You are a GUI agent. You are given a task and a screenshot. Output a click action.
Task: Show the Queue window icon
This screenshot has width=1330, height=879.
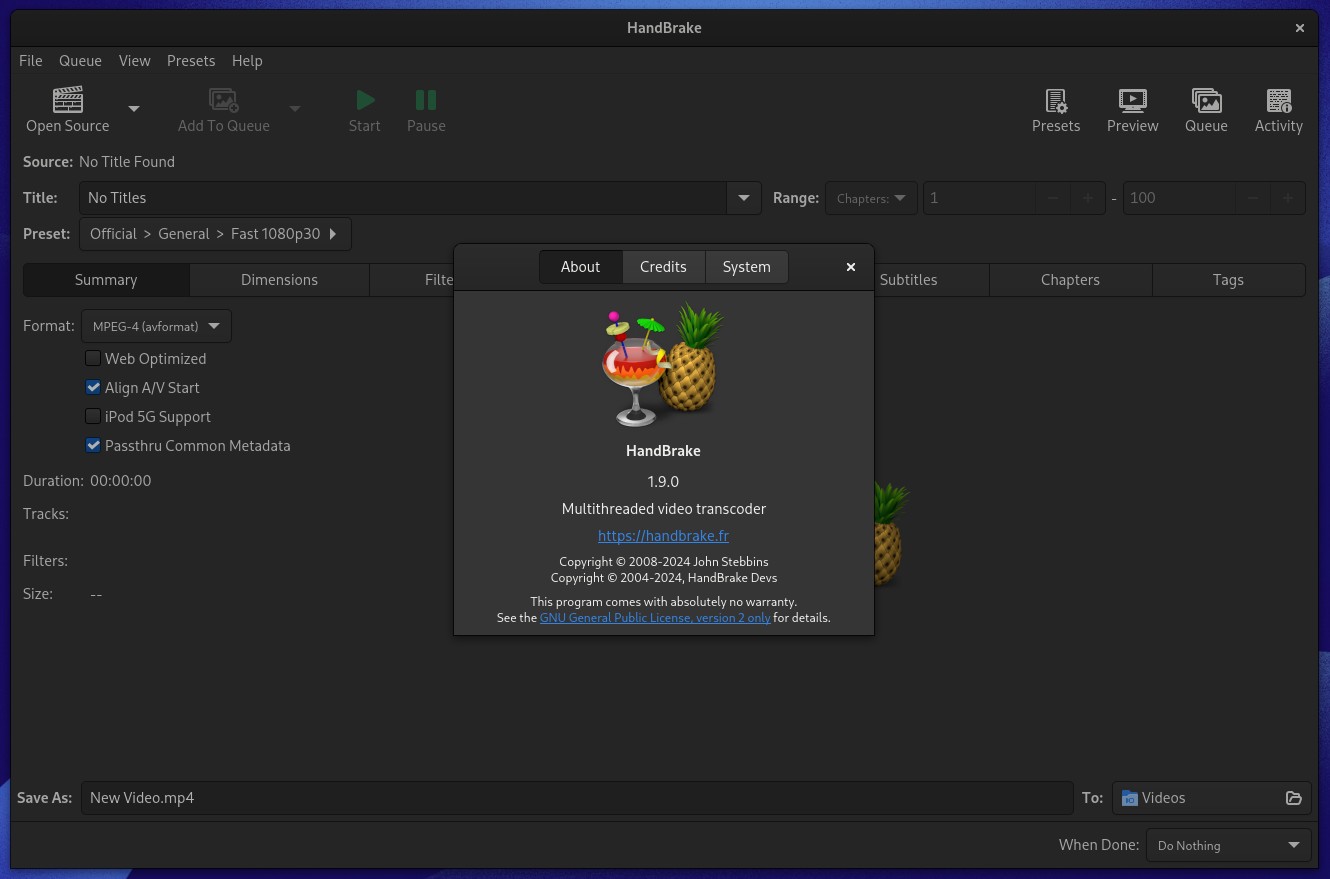click(x=1206, y=100)
